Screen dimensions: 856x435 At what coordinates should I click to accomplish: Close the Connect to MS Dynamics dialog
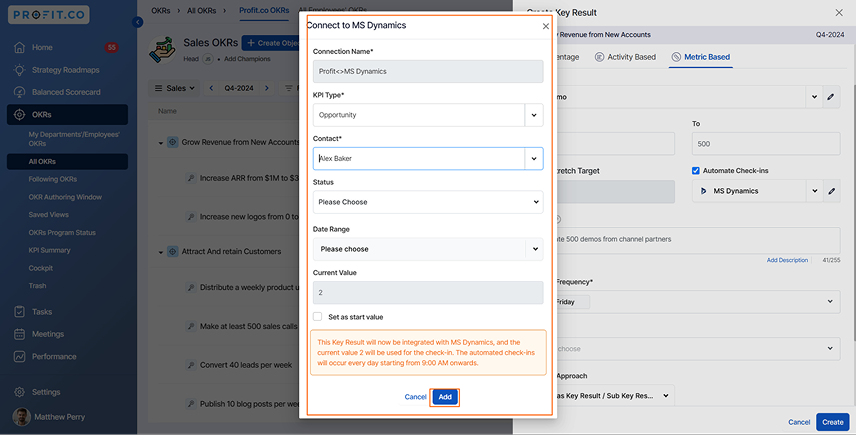click(x=545, y=26)
